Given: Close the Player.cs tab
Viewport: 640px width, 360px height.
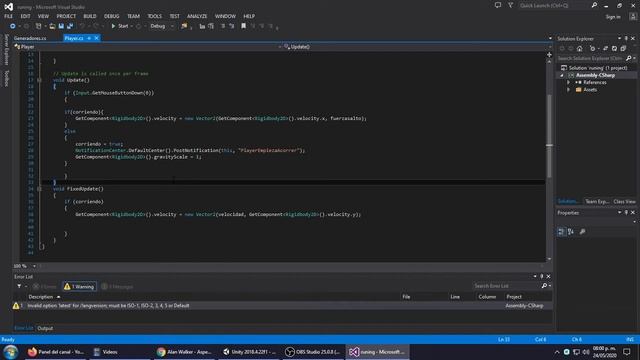Looking at the screenshot, I should tap(97, 38).
